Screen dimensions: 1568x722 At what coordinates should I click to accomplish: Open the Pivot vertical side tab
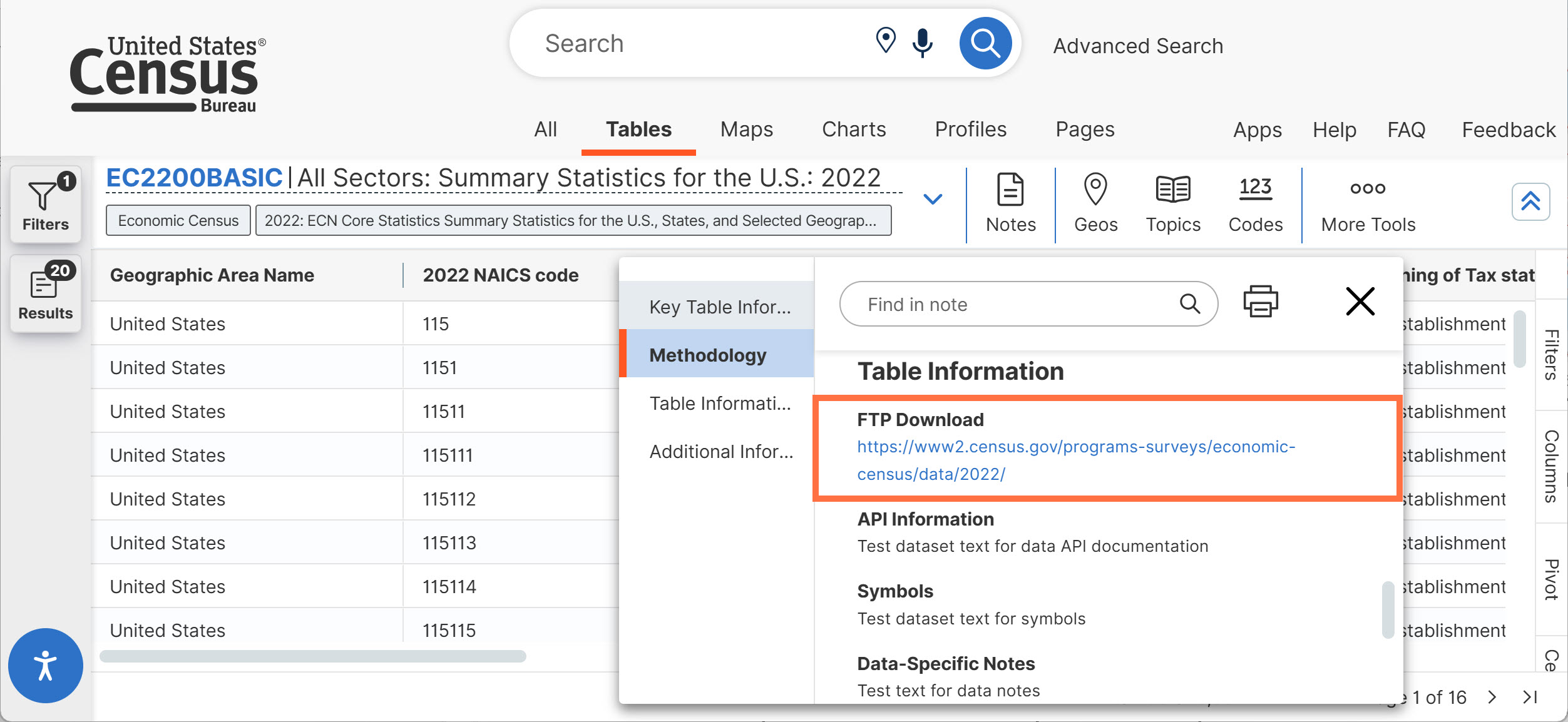[x=1550, y=579]
